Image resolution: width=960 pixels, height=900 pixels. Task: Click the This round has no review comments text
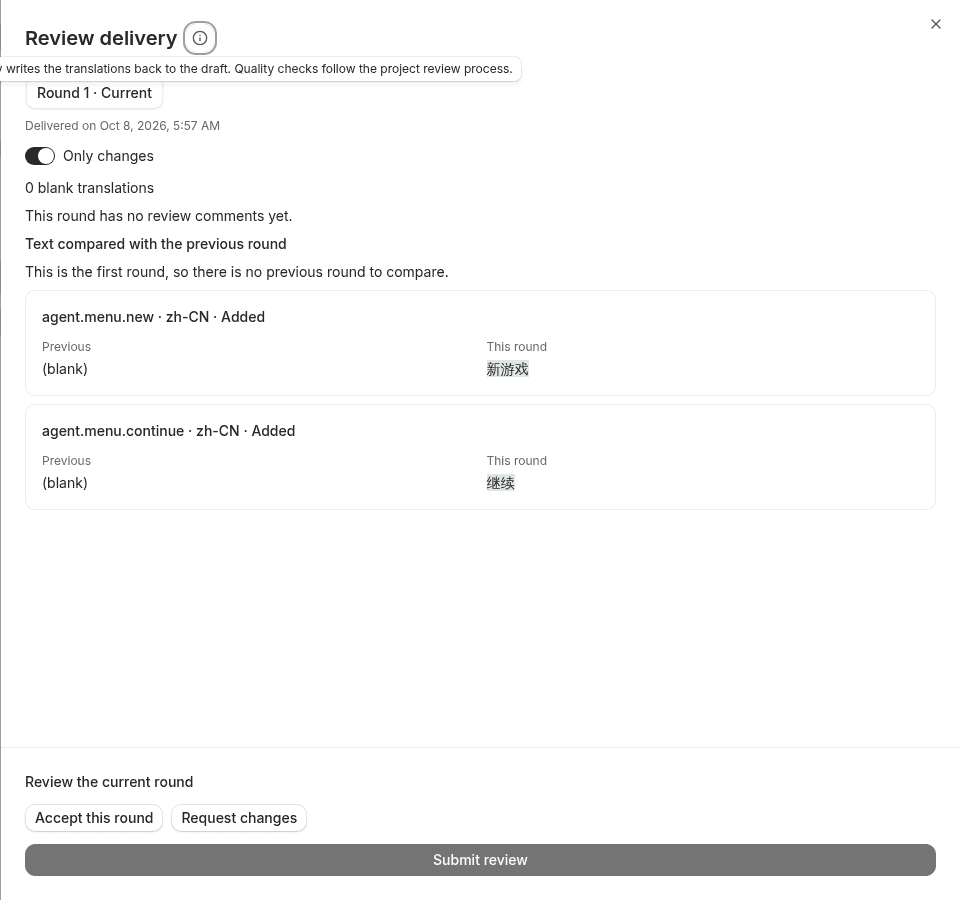click(x=159, y=216)
